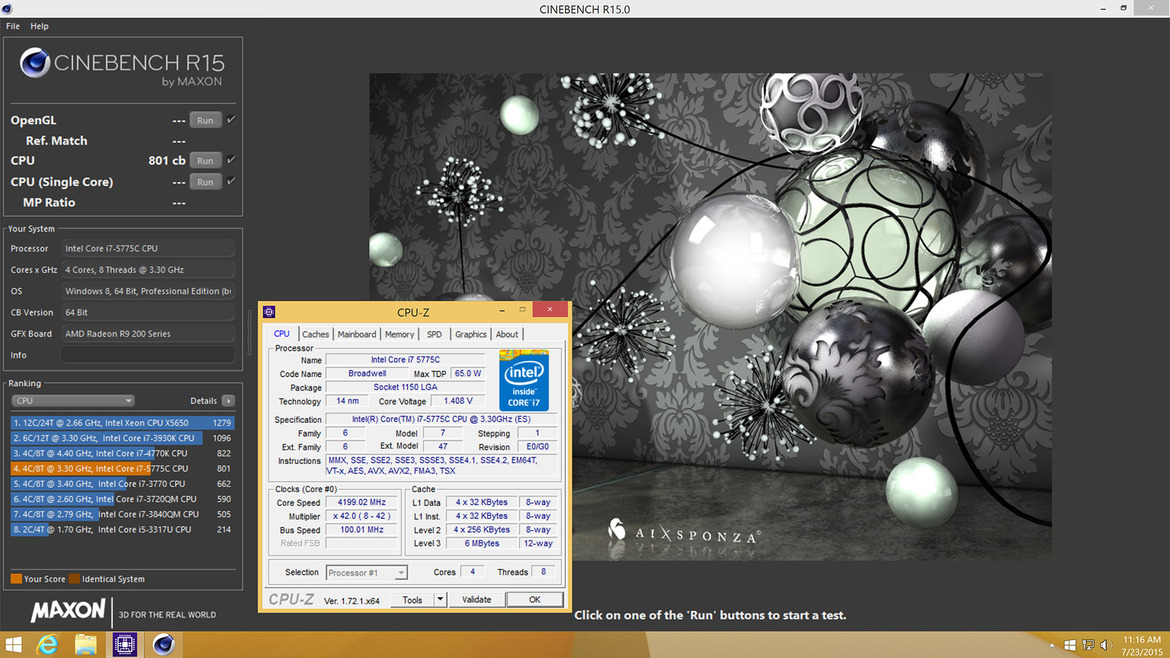Select the Core i7-3720QM ranking row

click(122, 499)
